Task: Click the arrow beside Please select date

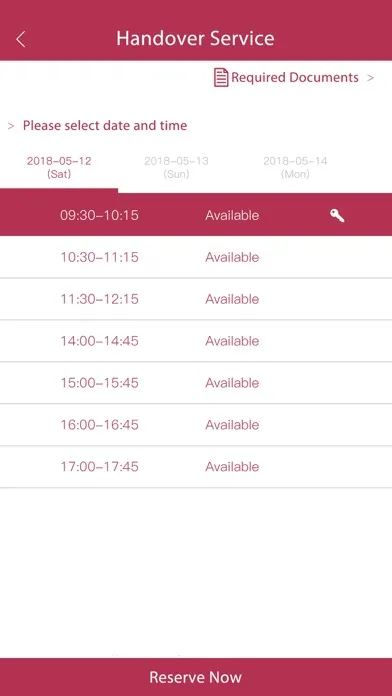Action: (x=11, y=126)
